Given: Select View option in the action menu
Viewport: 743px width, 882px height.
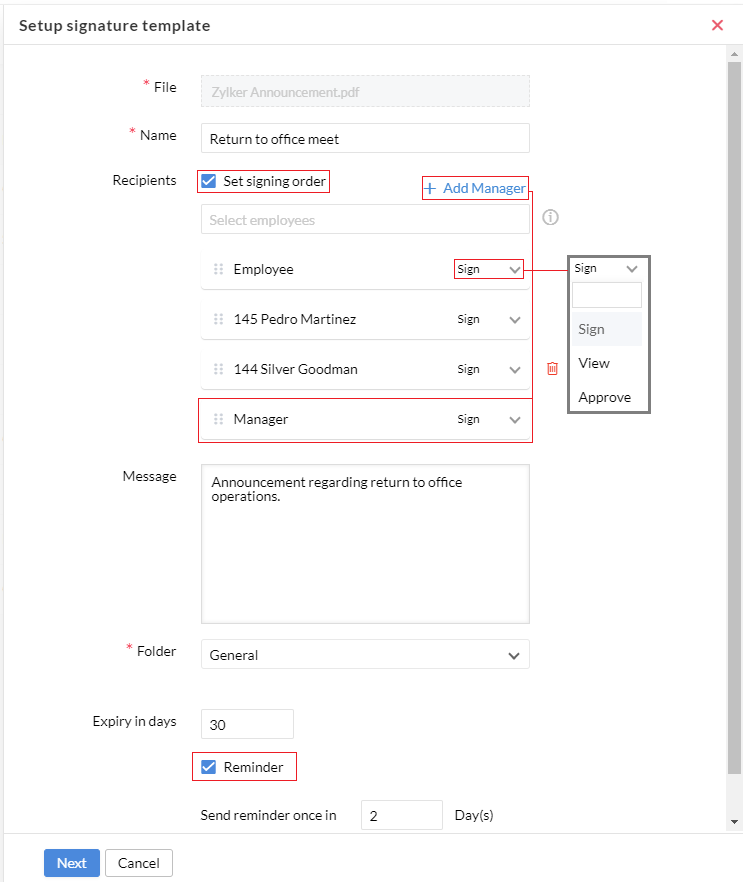Looking at the screenshot, I should click(594, 363).
